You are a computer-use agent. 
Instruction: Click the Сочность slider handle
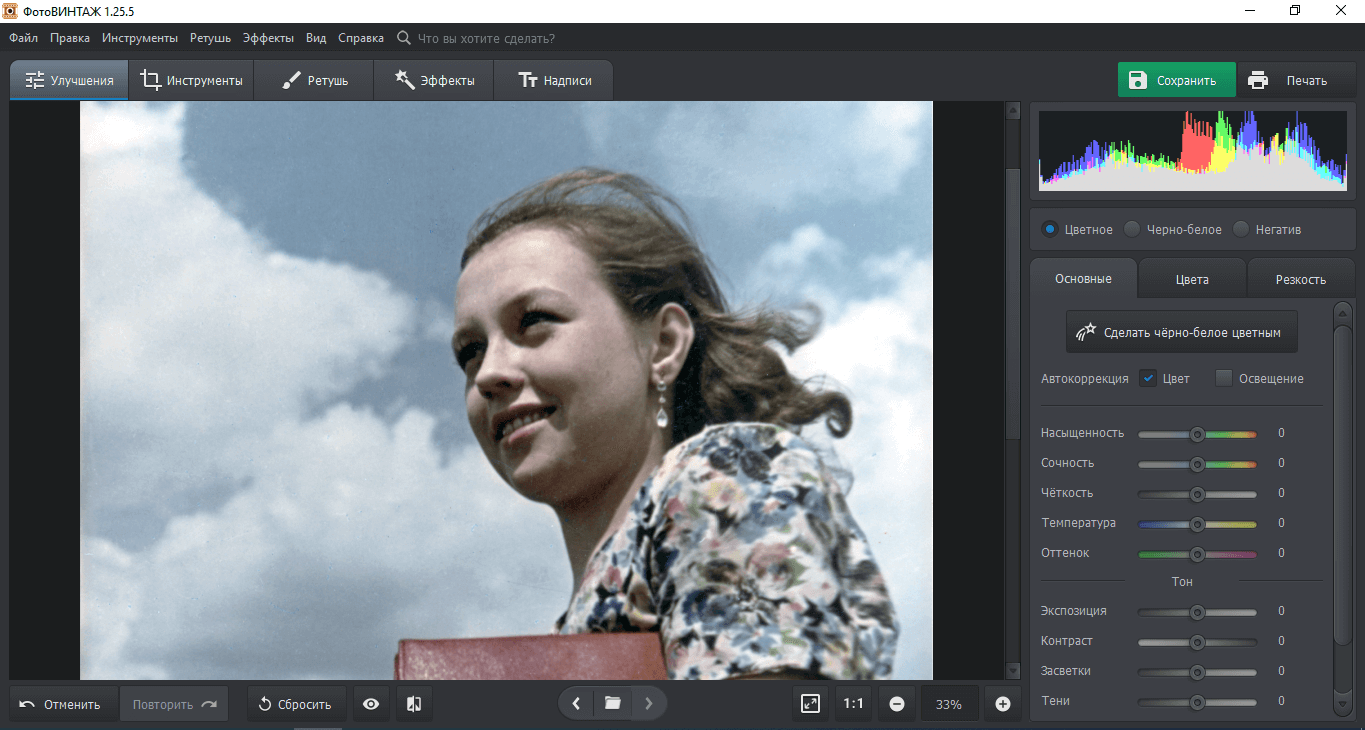(x=1197, y=464)
